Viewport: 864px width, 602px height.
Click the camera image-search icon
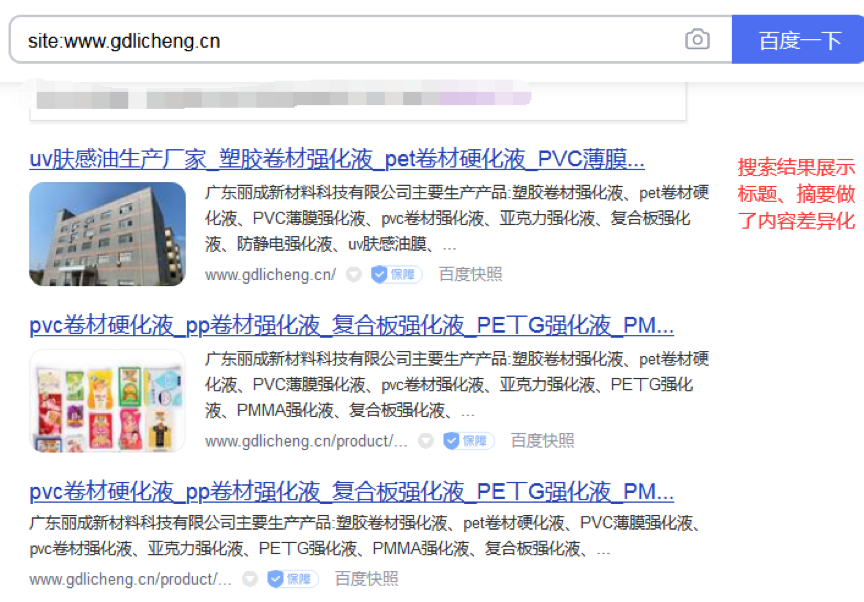697,40
